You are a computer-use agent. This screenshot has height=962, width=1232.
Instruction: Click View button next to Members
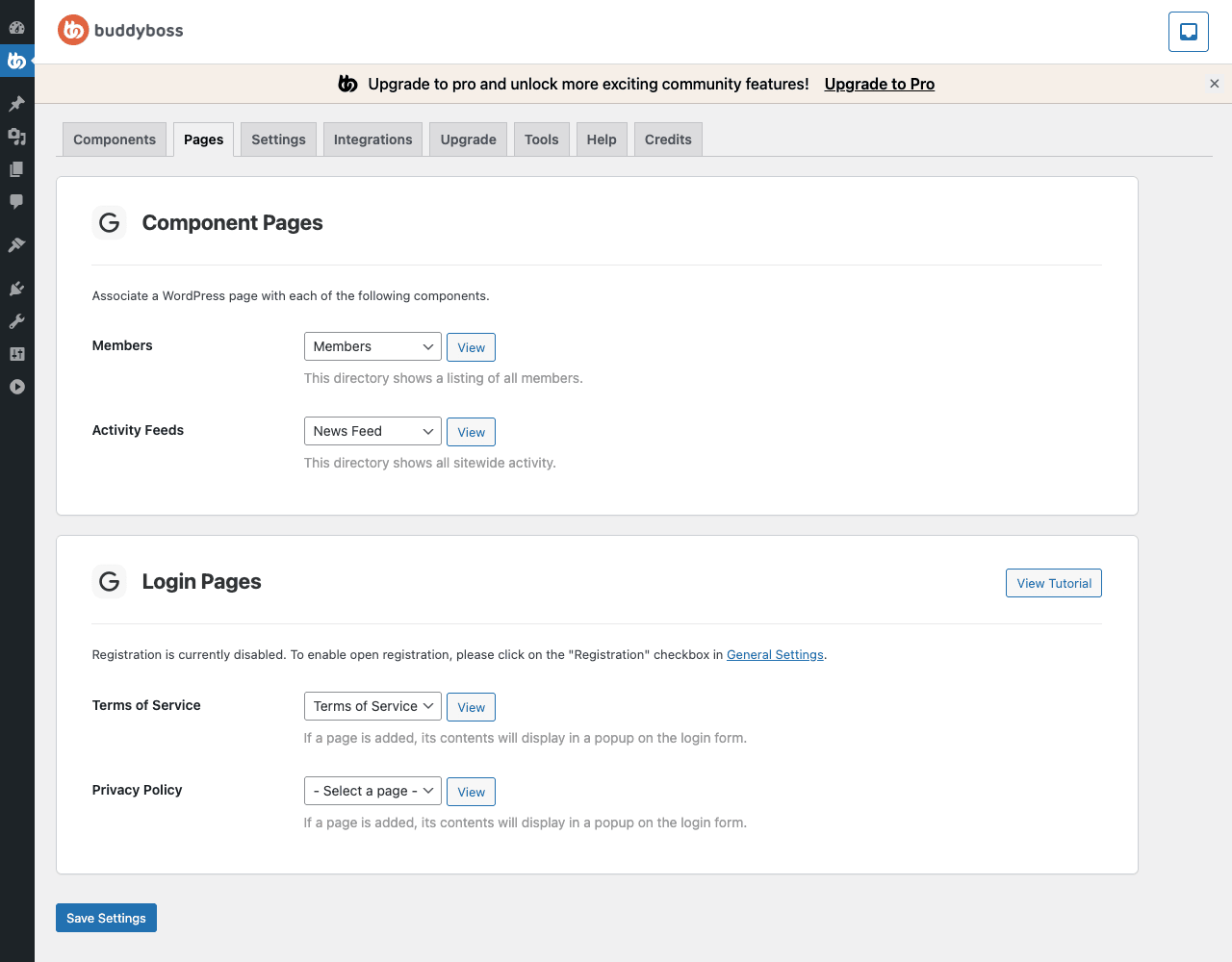pos(472,347)
